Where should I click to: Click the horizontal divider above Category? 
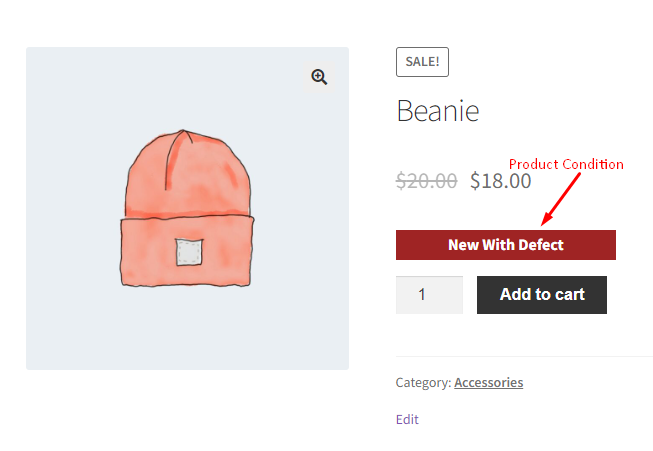[x=524, y=356]
